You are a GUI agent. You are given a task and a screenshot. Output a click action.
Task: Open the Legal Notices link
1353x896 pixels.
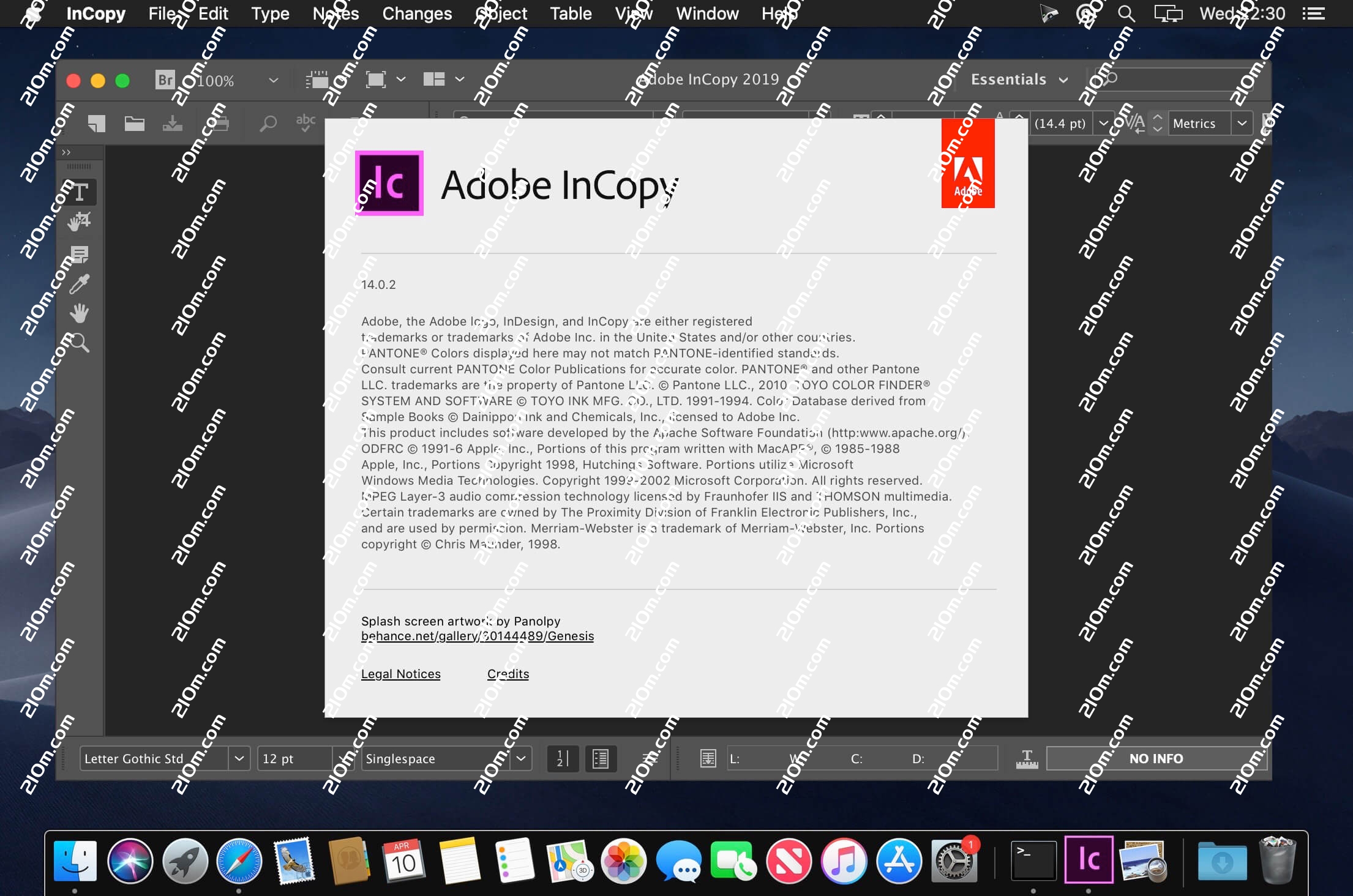click(401, 674)
